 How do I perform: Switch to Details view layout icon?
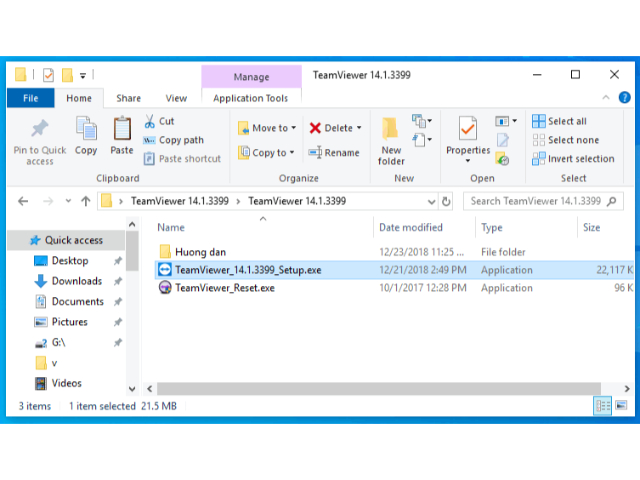pos(602,406)
